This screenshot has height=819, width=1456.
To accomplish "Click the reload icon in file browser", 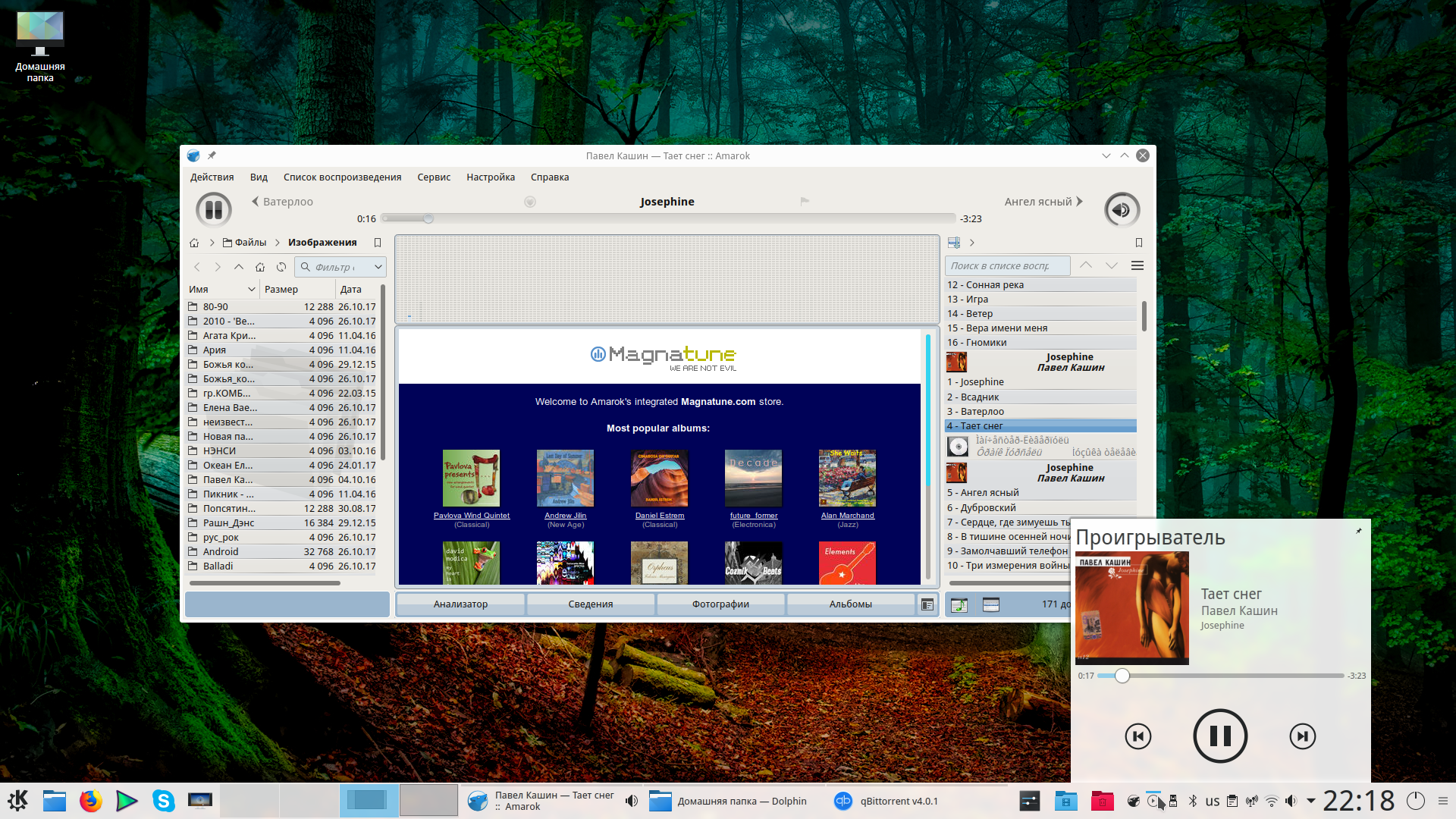I will coord(281,267).
